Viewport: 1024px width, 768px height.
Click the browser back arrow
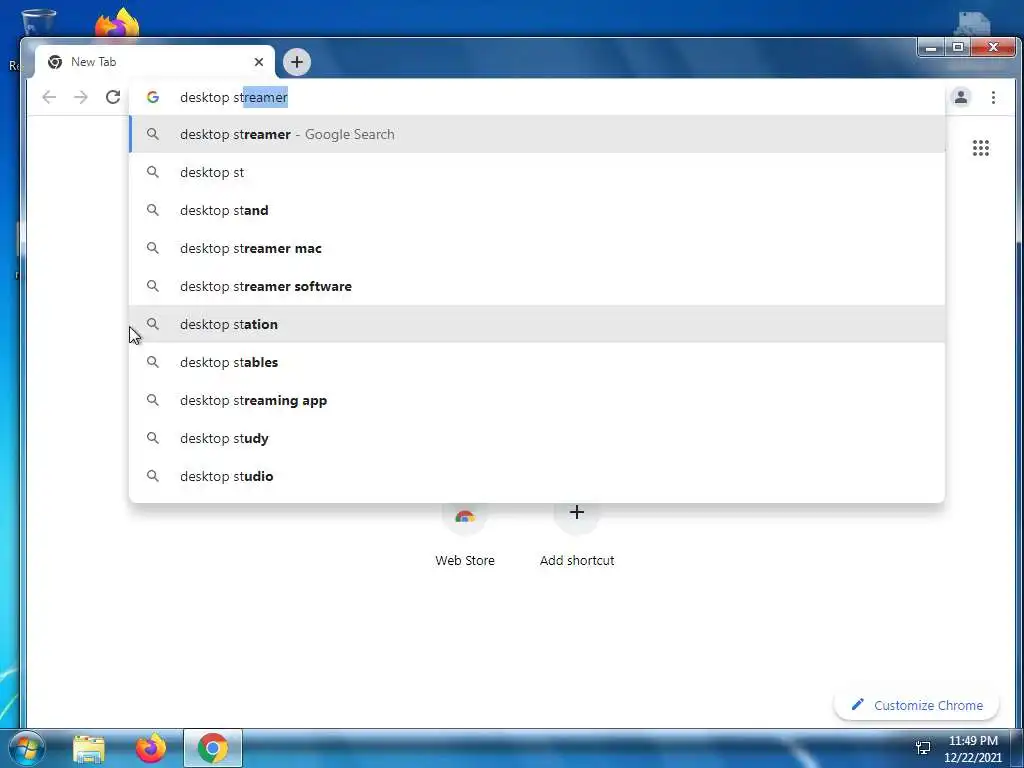click(x=49, y=97)
